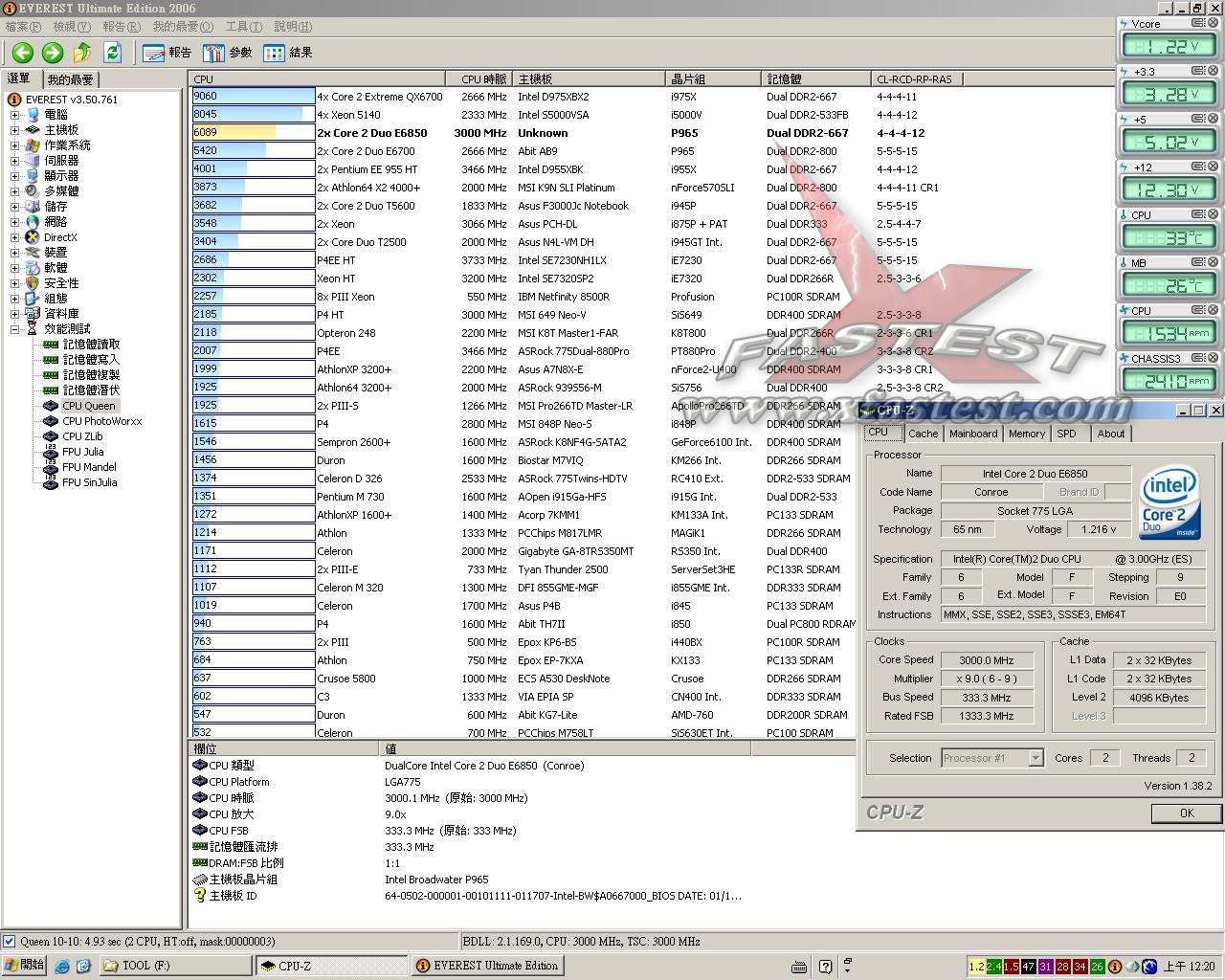Click the 記憶體 column header
Image resolution: width=1225 pixels, height=980 pixels.
click(815, 79)
